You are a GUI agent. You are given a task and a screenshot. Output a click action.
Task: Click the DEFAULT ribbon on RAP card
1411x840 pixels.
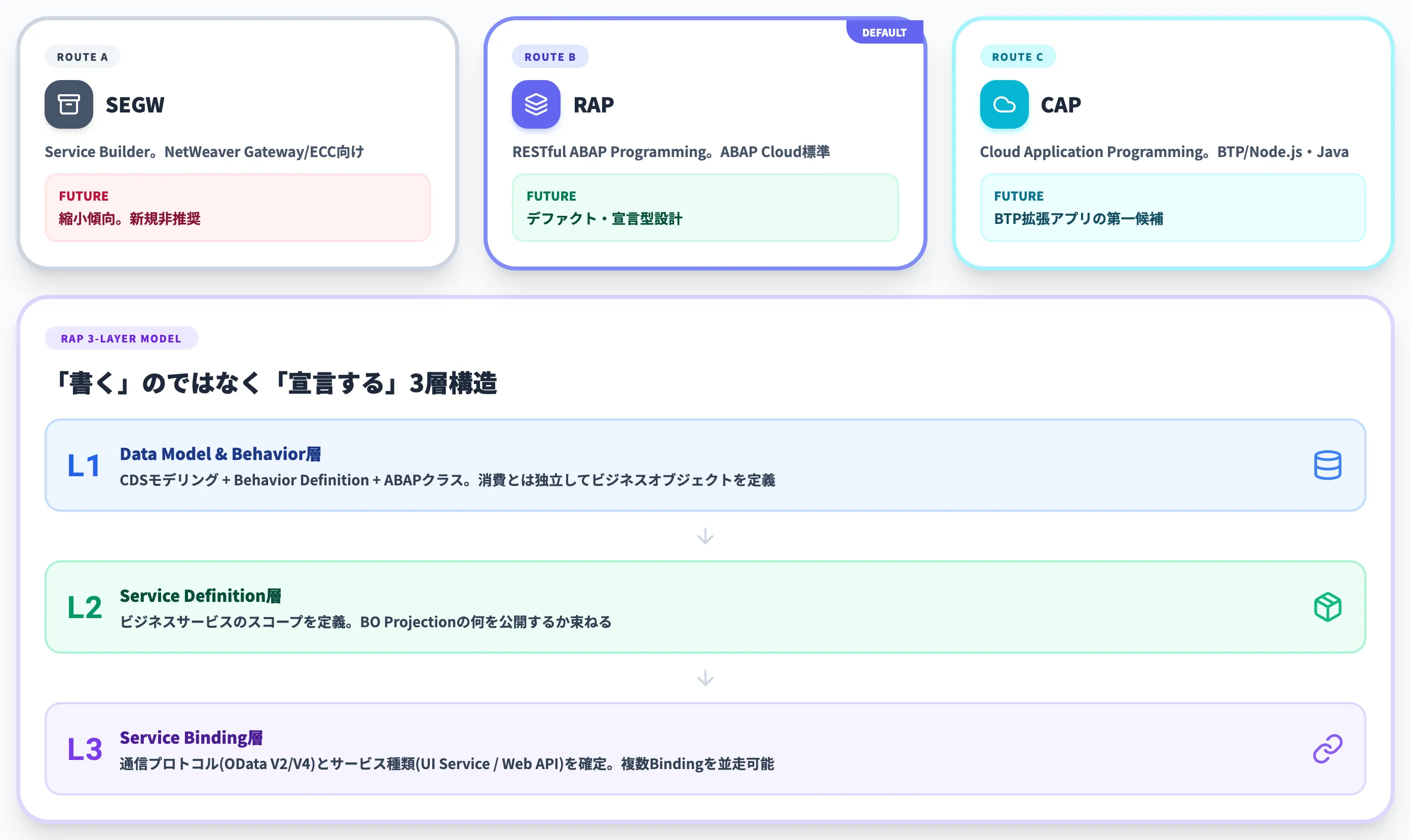point(884,32)
